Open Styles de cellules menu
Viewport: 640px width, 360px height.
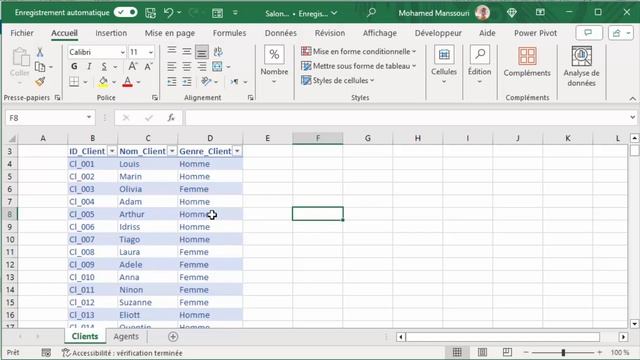coord(338,80)
